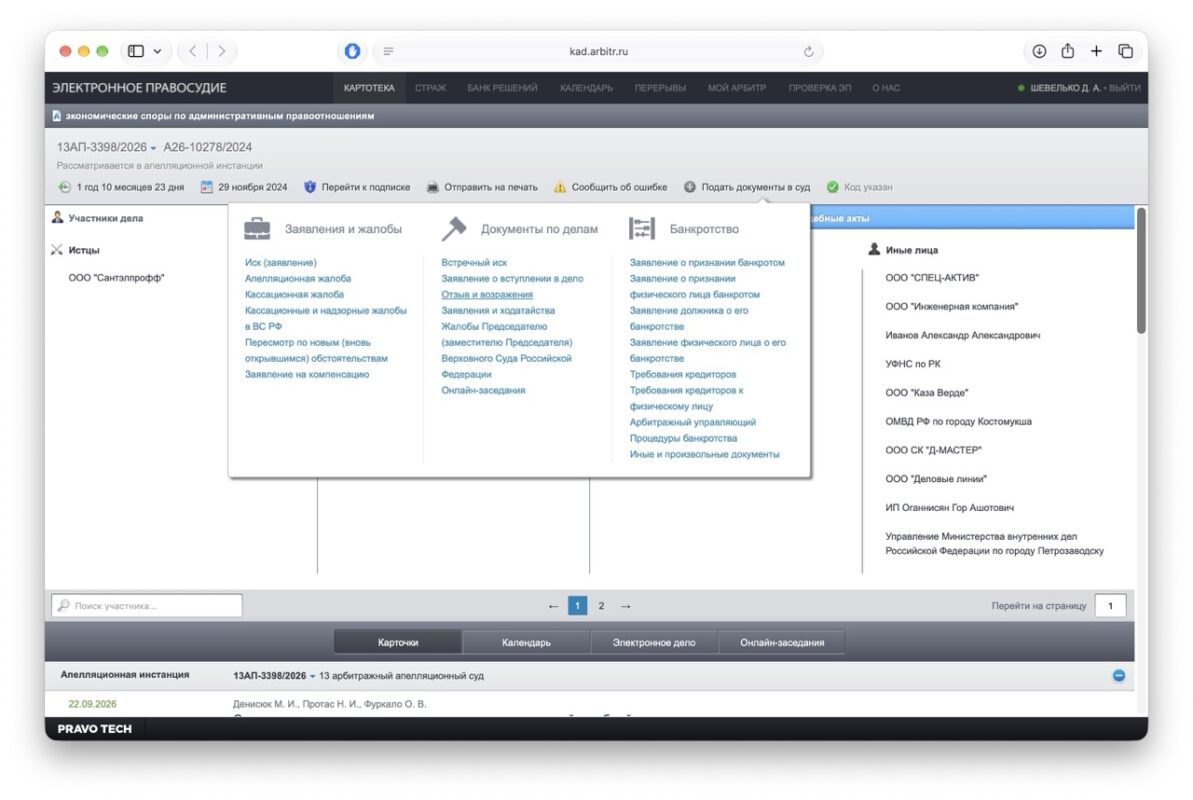Go back with Safari's back arrow

[x=193, y=51]
